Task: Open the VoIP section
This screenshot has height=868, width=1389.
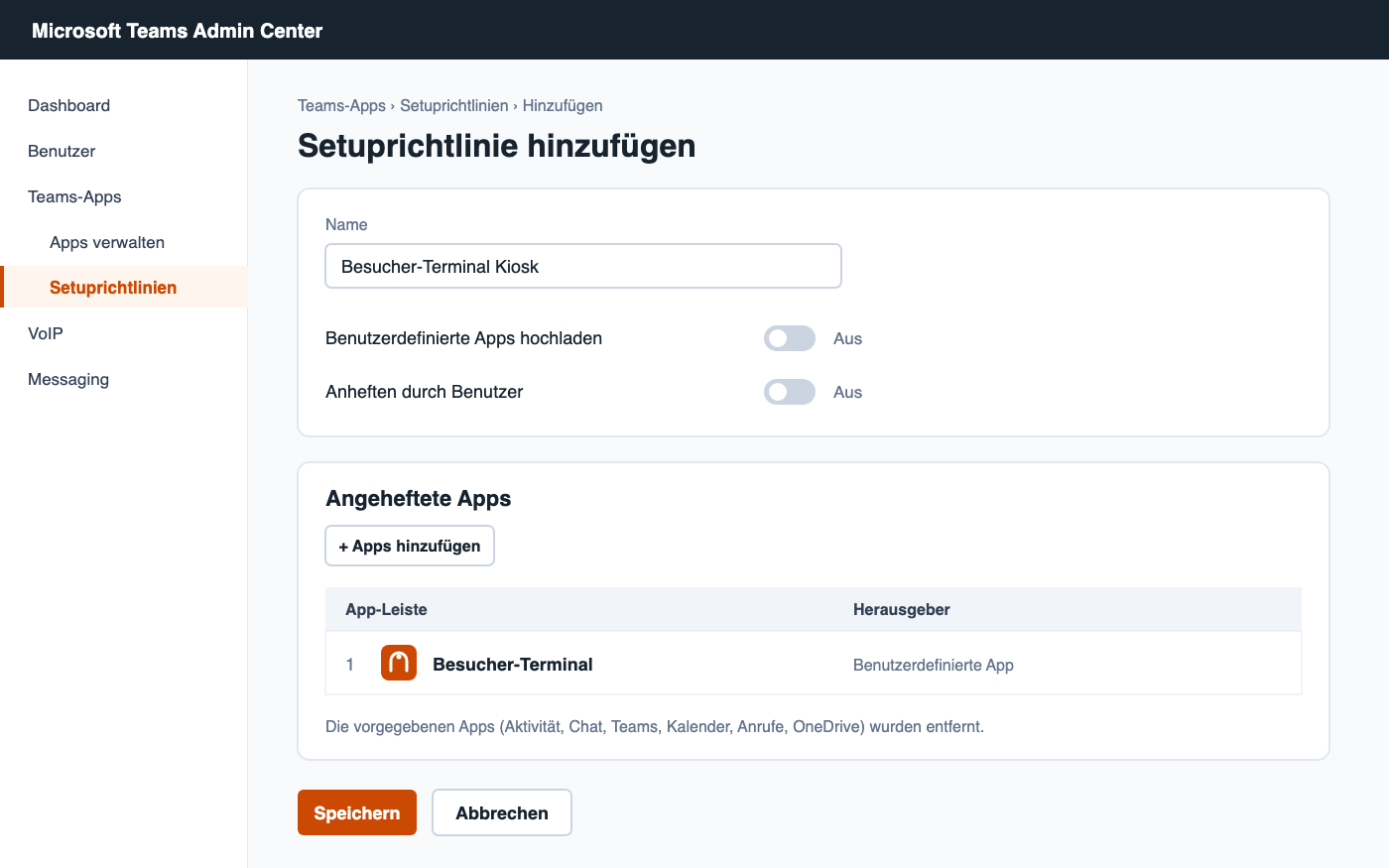Action: (46, 333)
